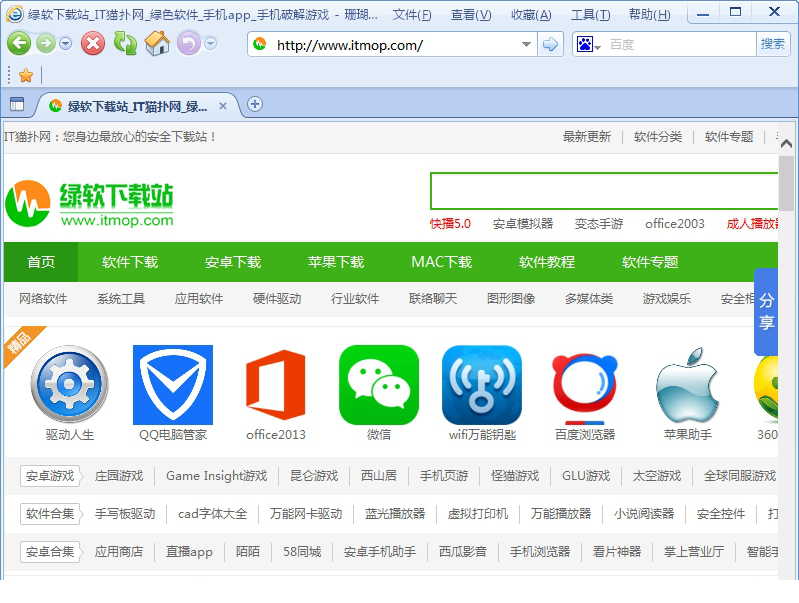Open the 查看(V) menu
Image resolution: width=799 pixels, height=603 pixels.
point(471,15)
